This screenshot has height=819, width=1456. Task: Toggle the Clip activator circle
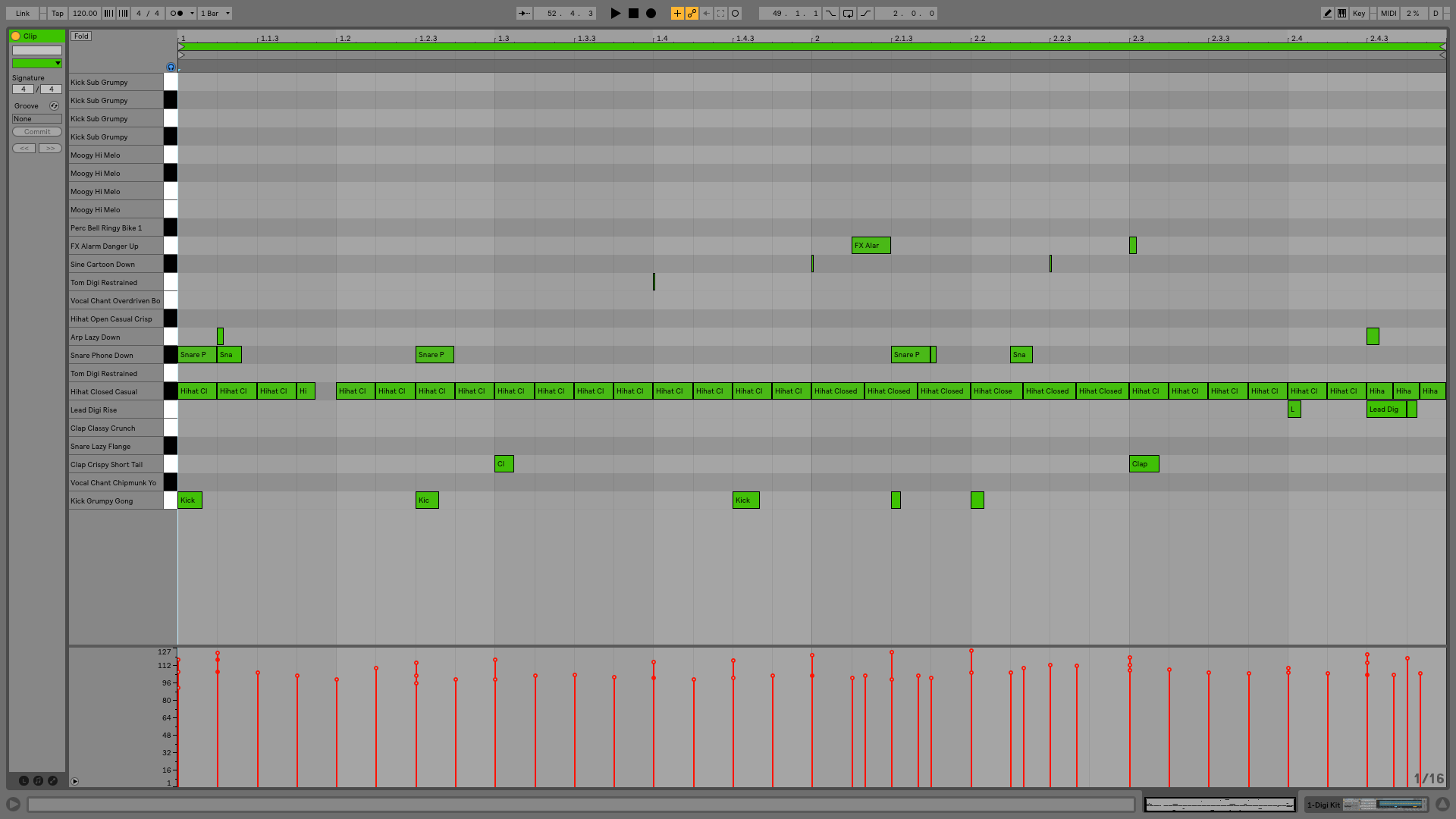point(16,36)
